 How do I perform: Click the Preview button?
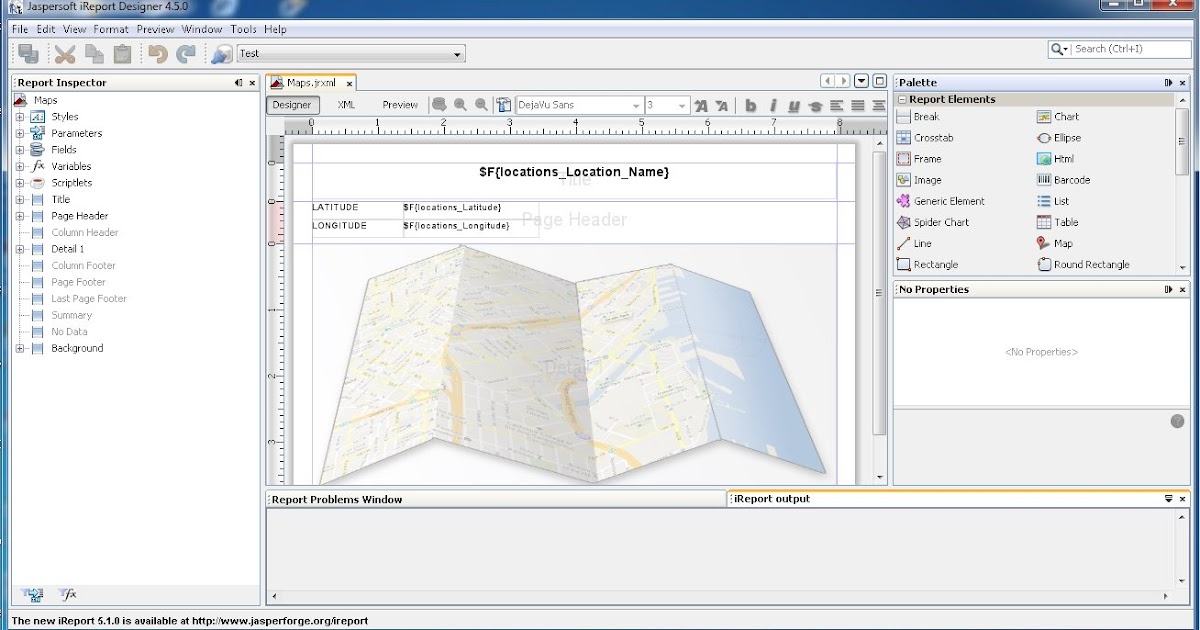399,104
